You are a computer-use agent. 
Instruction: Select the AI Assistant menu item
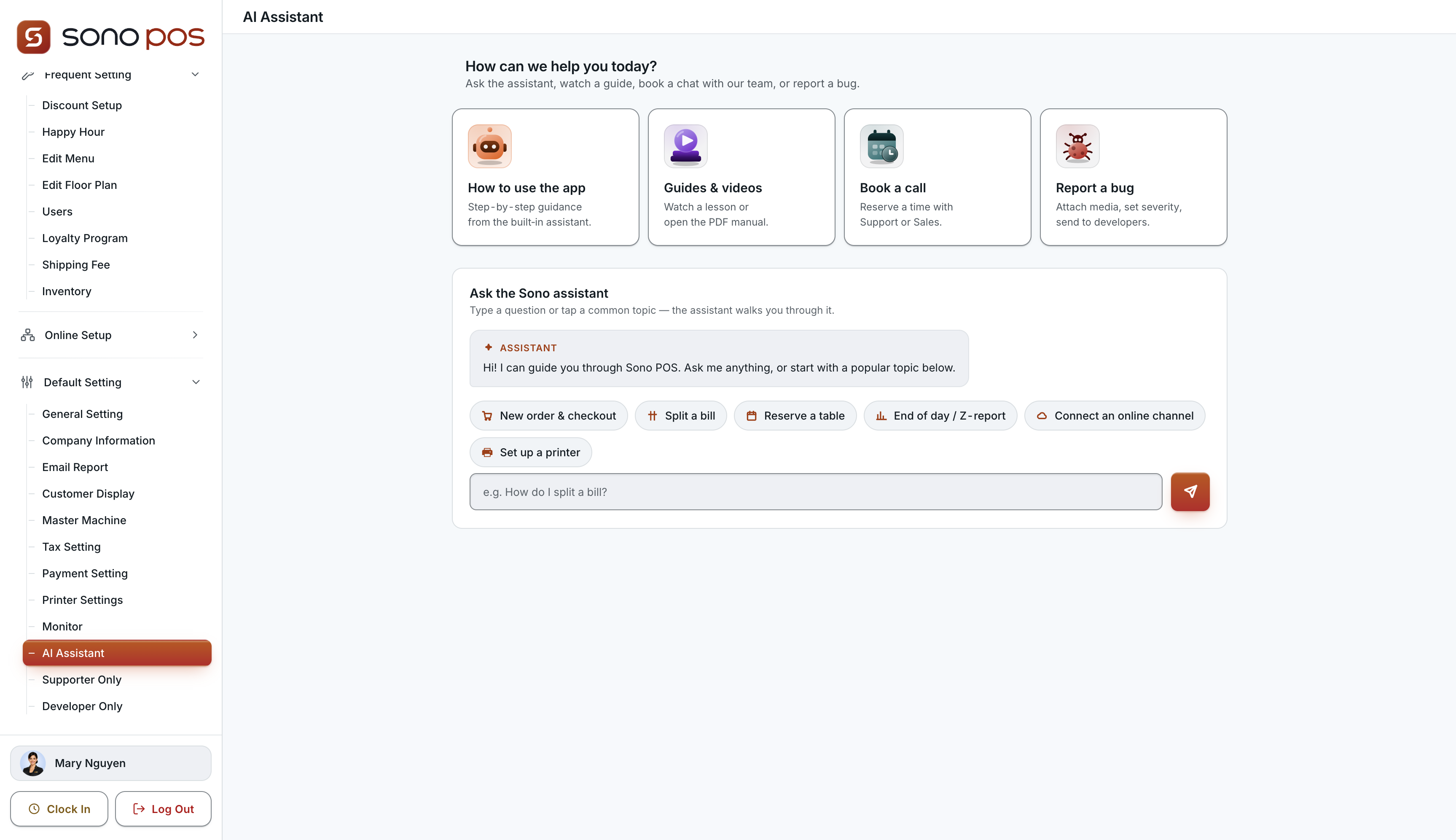pos(117,653)
